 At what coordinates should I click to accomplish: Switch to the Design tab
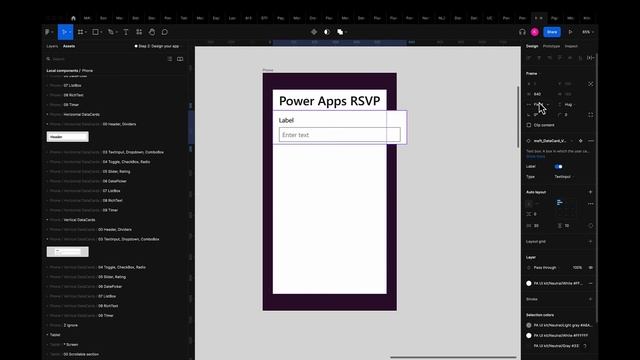click(532, 46)
